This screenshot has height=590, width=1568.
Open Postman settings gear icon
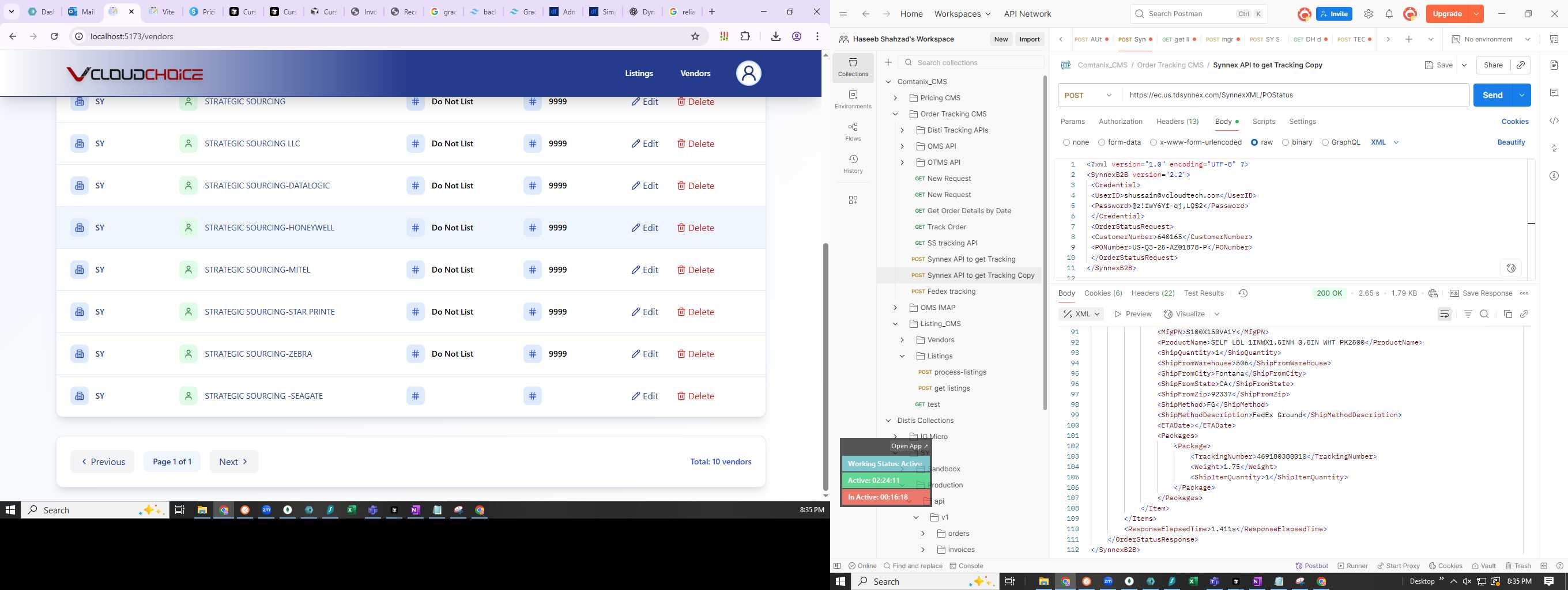click(x=1369, y=14)
